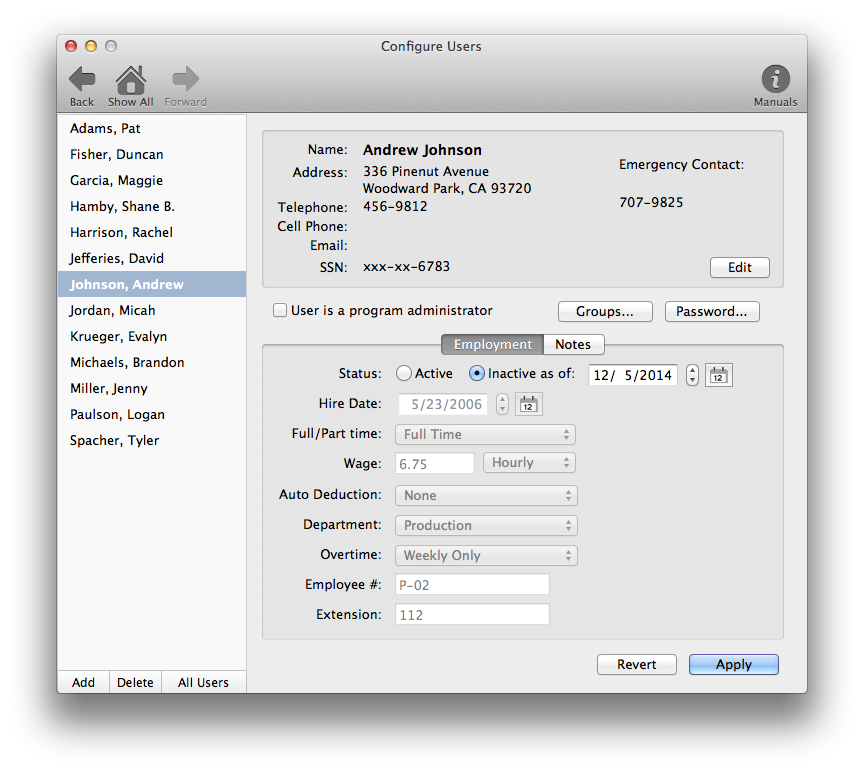Image resolution: width=864 pixels, height=772 pixels.
Task: Select user Johnson, Andrew
Action: (x=152, y=284)
